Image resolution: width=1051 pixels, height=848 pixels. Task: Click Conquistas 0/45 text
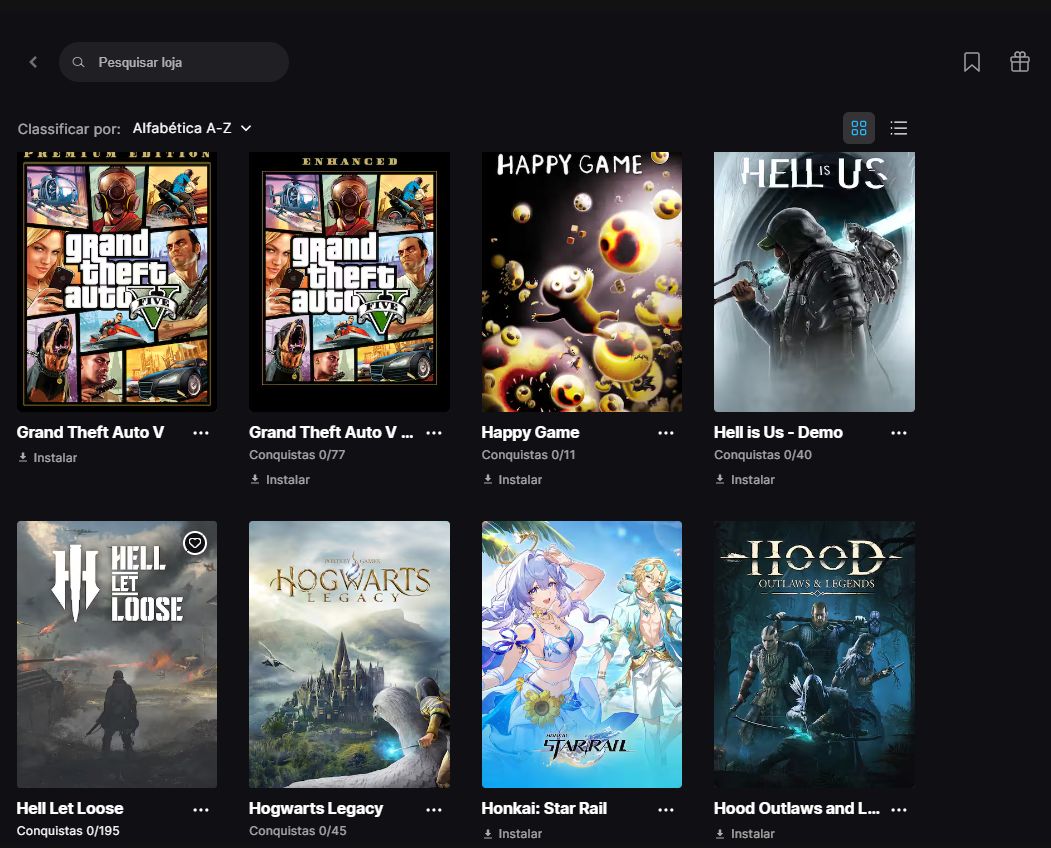[298, 831]
